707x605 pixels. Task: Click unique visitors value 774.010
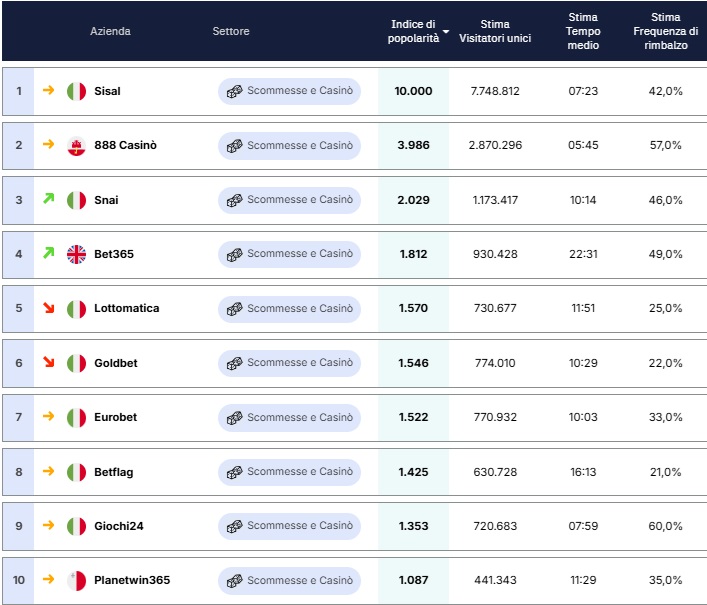pyautogui.click(x=495, y=363)
